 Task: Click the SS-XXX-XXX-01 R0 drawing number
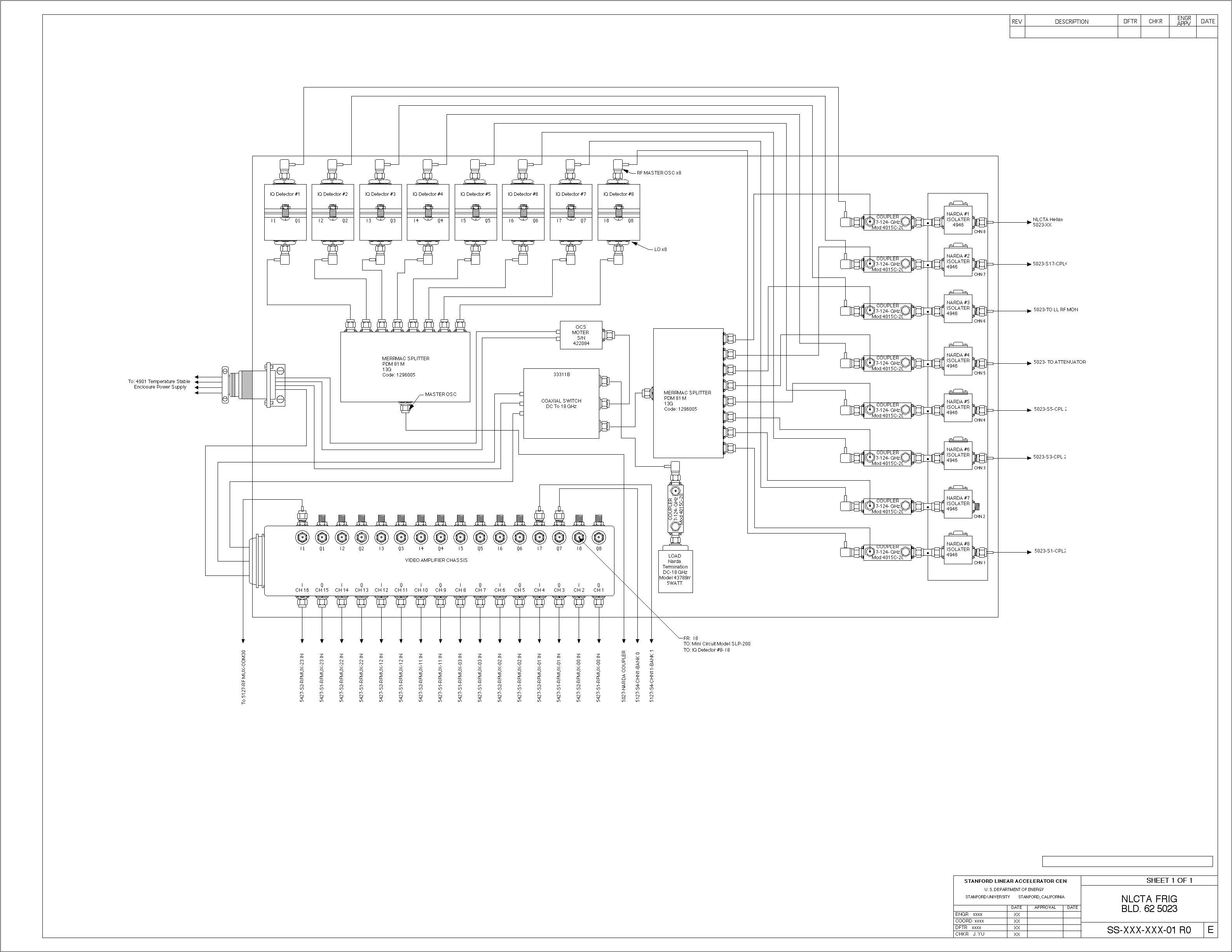pos(1148,931)
